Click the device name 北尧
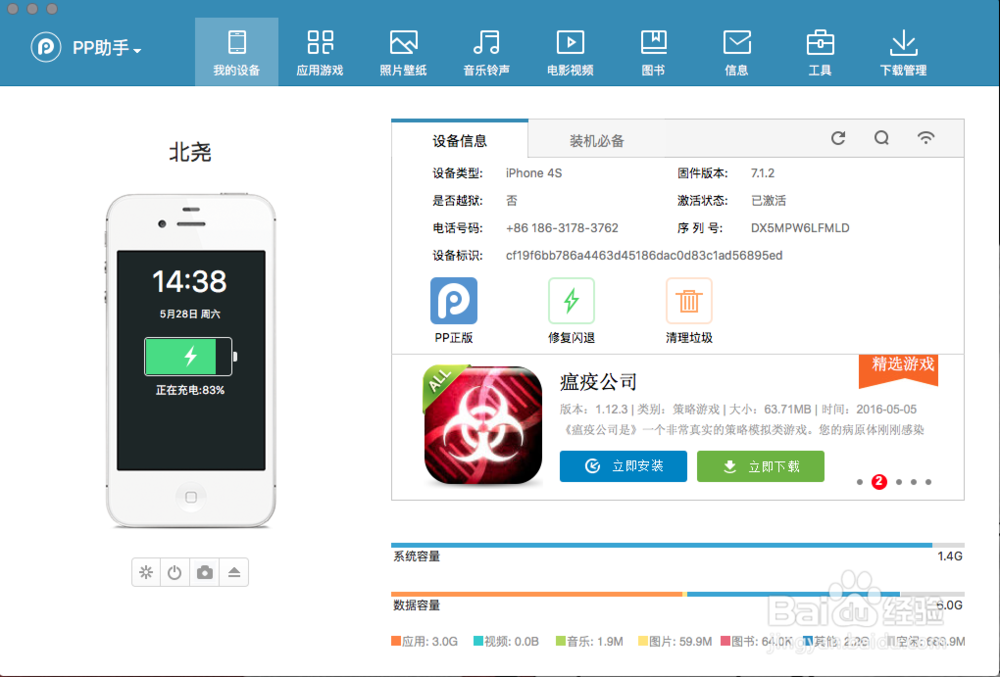This screenshot has height=677, width=1000. coord(190,152)
